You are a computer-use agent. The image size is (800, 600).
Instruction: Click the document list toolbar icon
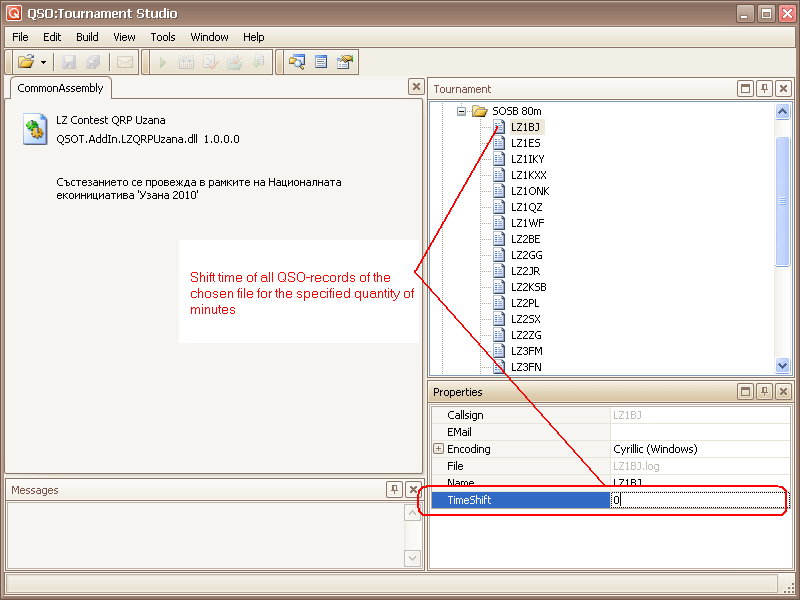321,62
